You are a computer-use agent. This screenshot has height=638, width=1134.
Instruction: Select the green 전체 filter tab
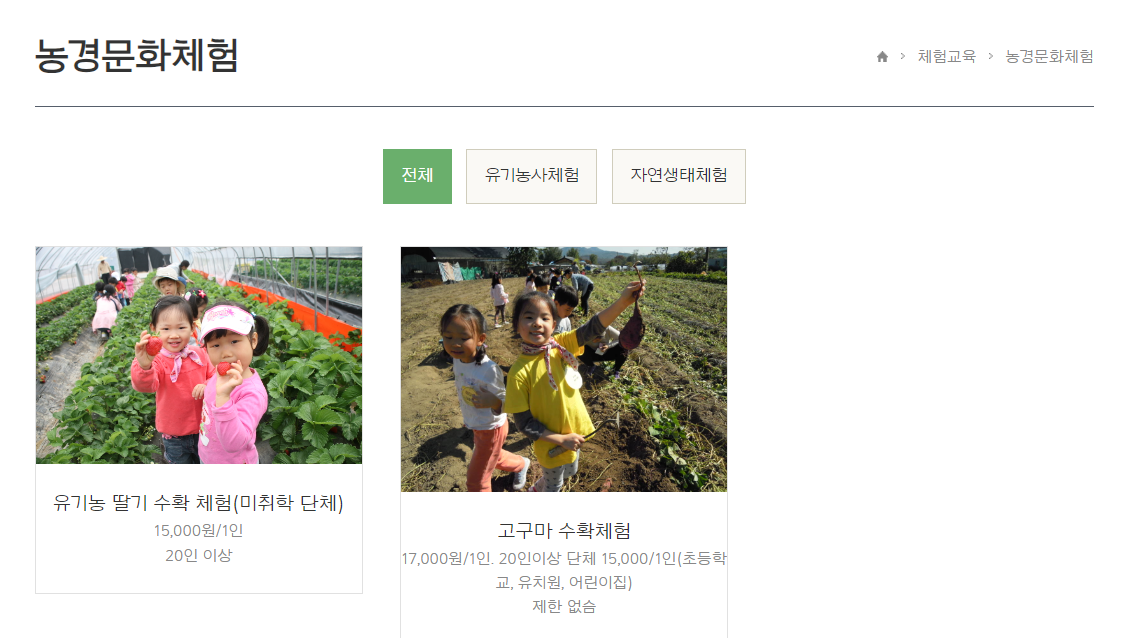[417, 176]
